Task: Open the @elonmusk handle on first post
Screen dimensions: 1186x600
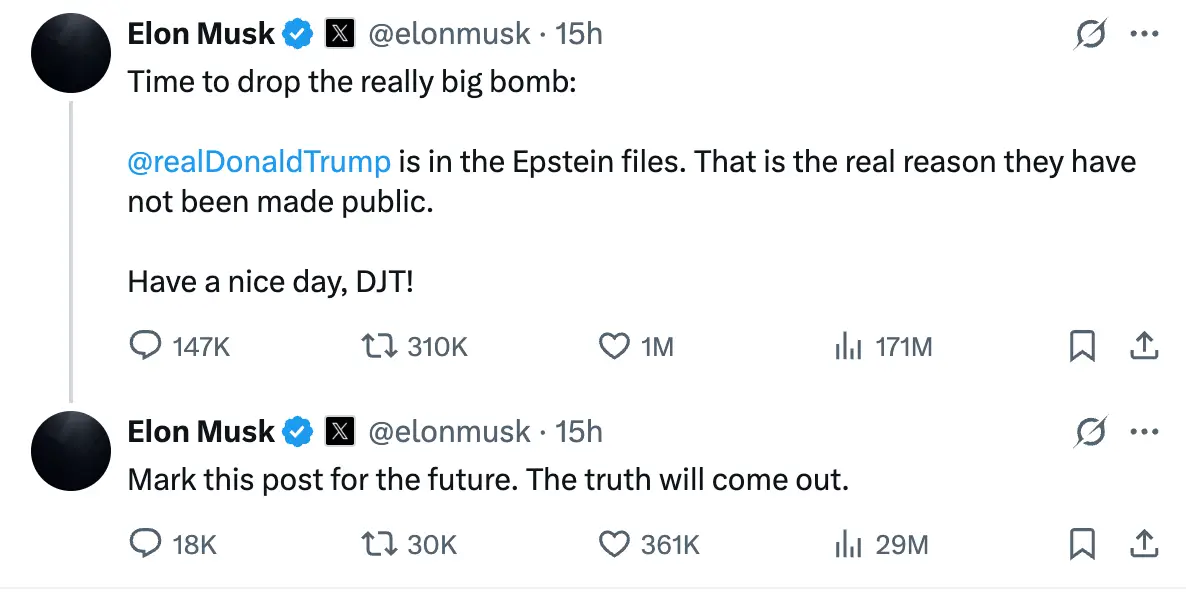Action: pos(449,33)
